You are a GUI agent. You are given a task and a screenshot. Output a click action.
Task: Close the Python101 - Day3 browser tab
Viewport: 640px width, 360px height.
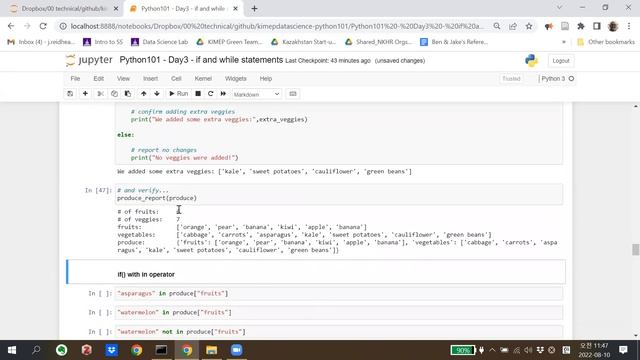(236, 9)
